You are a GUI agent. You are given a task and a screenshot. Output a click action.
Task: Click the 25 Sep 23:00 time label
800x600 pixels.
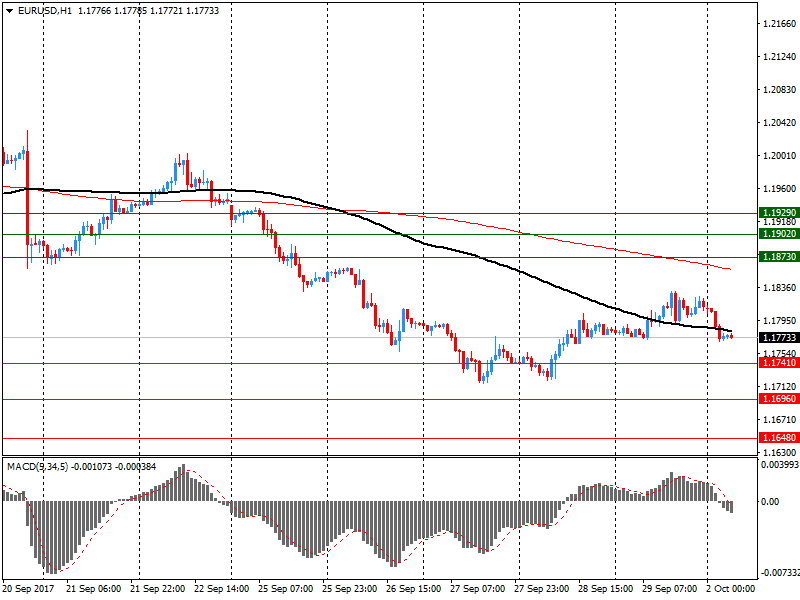point(350,589)
